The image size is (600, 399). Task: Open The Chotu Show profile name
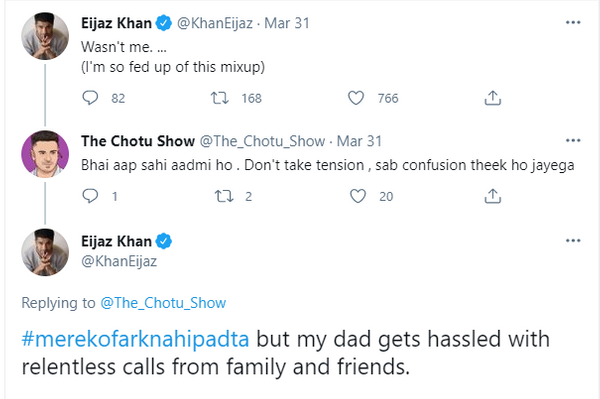pyautogui.click(x=138, y=141)
